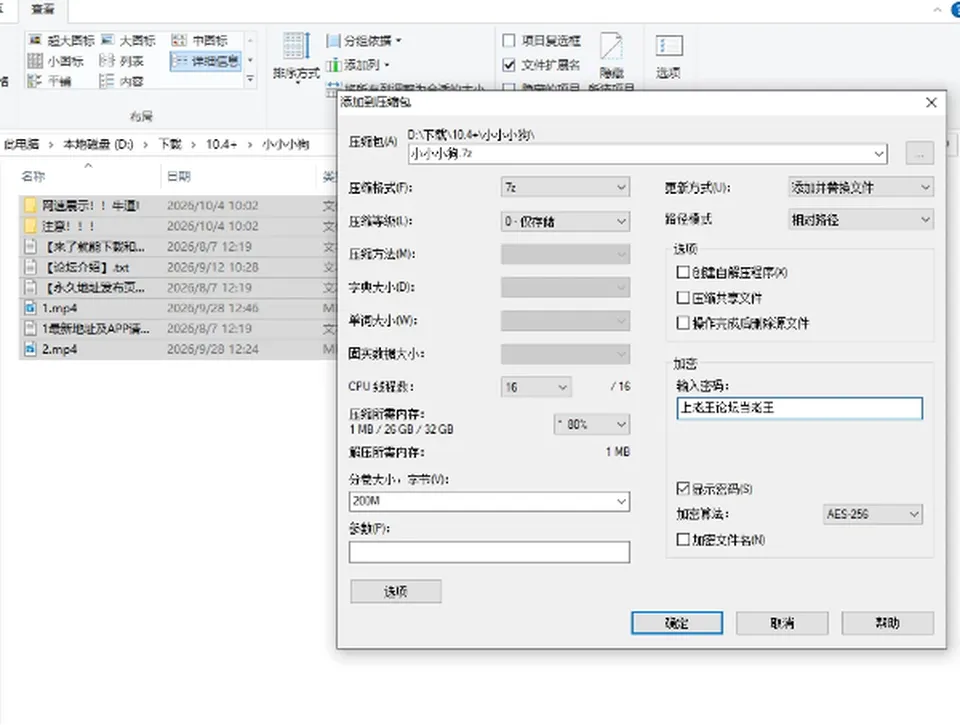Image resolution: width=960 pixels, height=725 pixels.
Task: Click the 参数 parameters text field
Action: click(x=489, y=552)
